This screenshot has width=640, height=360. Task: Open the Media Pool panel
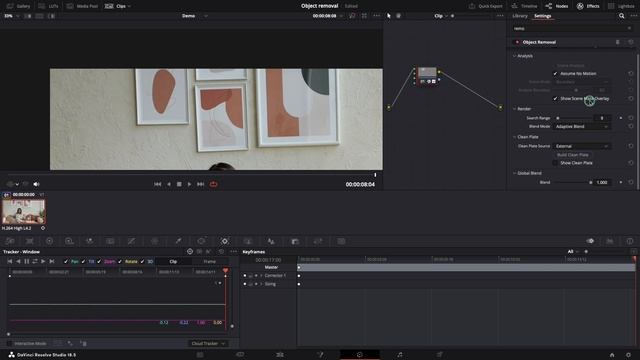point(82,6)
